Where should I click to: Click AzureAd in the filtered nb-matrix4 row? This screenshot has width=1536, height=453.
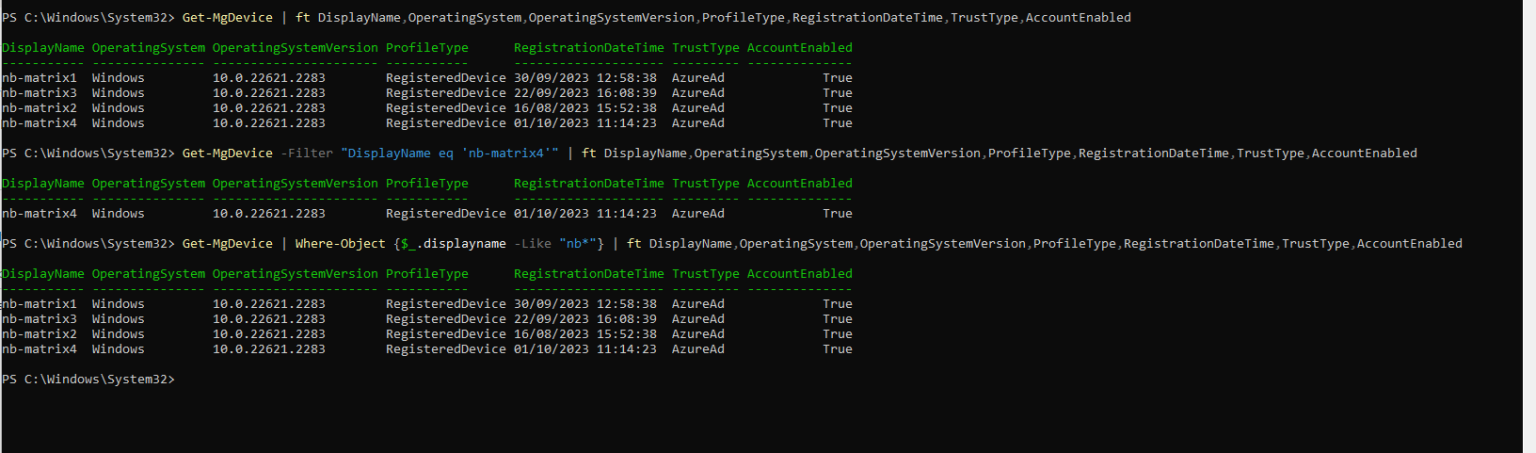click(x=698, y=214)
